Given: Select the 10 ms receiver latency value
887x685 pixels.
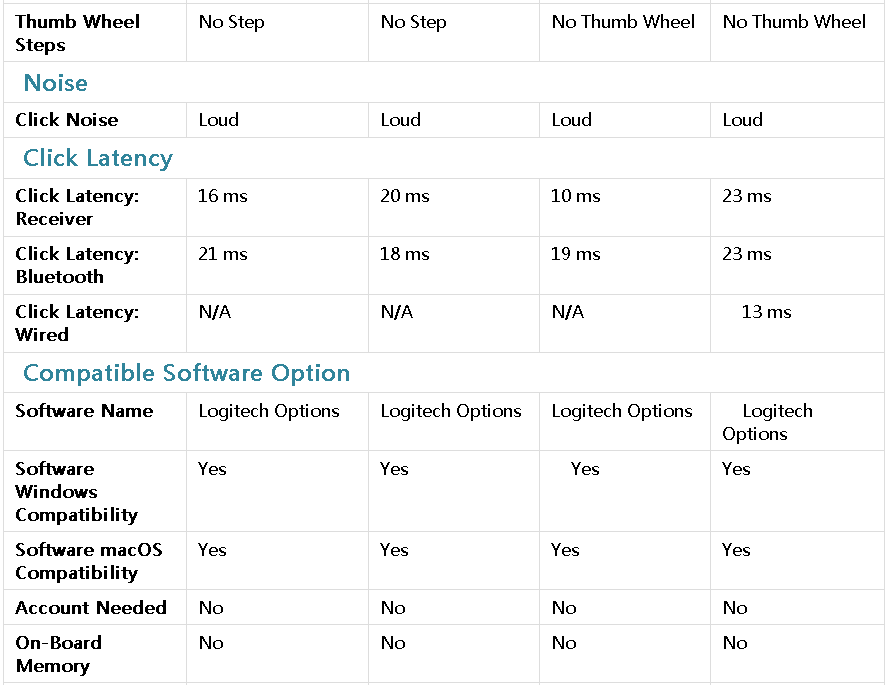Looking at the screenshot, I should [575, 196].
